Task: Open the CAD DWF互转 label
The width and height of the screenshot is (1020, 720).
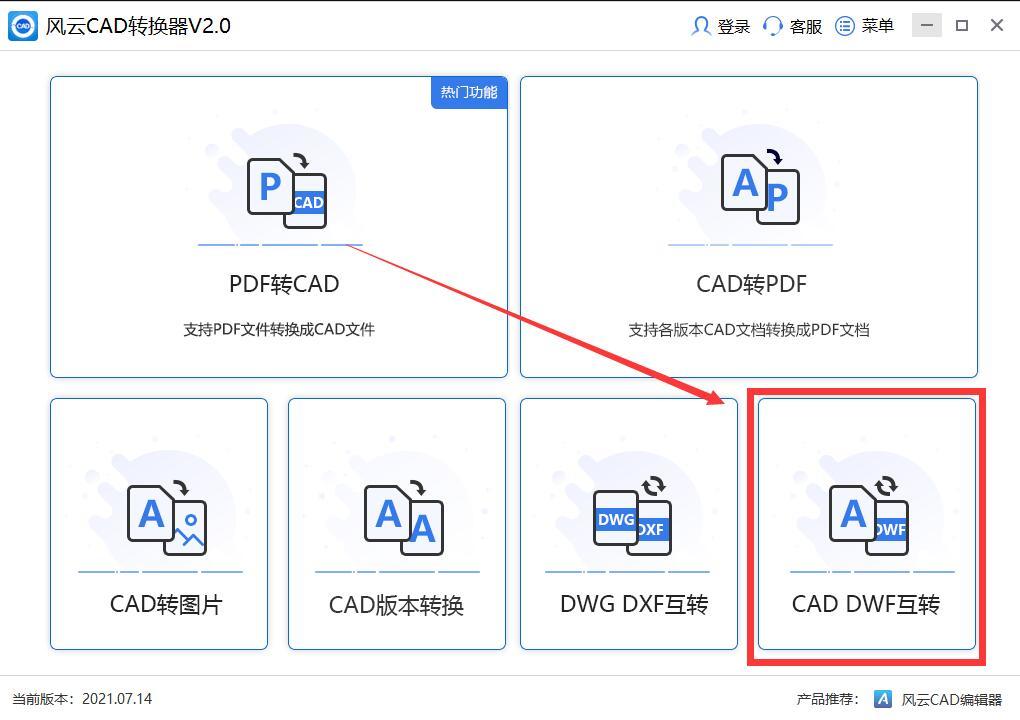Action: 866,604
